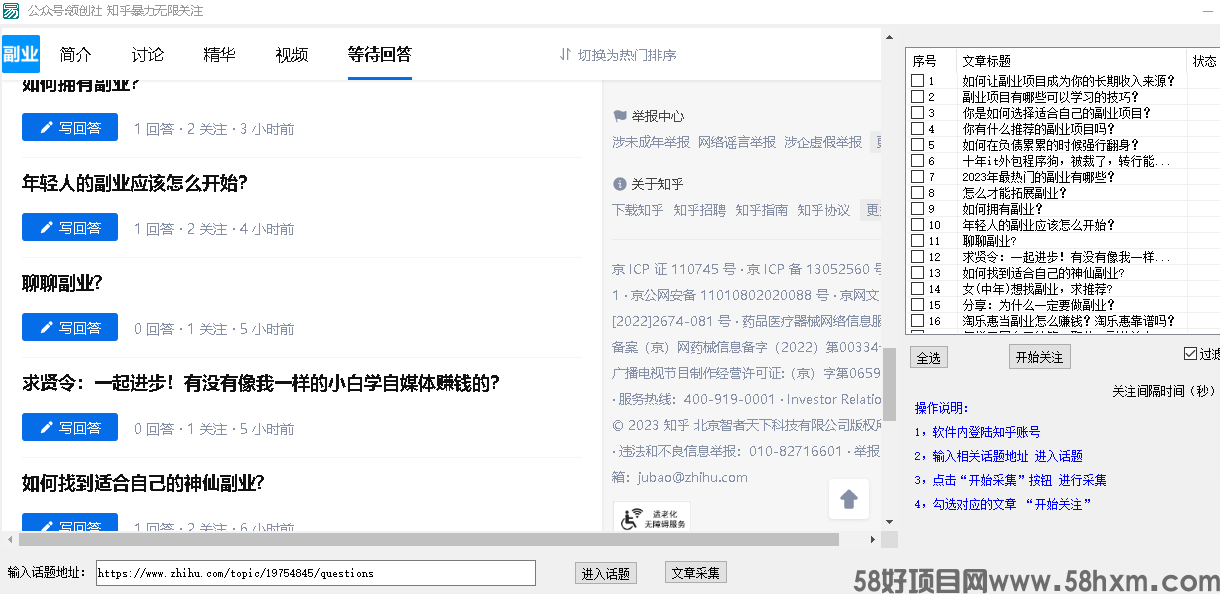
Task: Click 下载知乎 link
Action: pyautogui.click(x=638, y=210)
